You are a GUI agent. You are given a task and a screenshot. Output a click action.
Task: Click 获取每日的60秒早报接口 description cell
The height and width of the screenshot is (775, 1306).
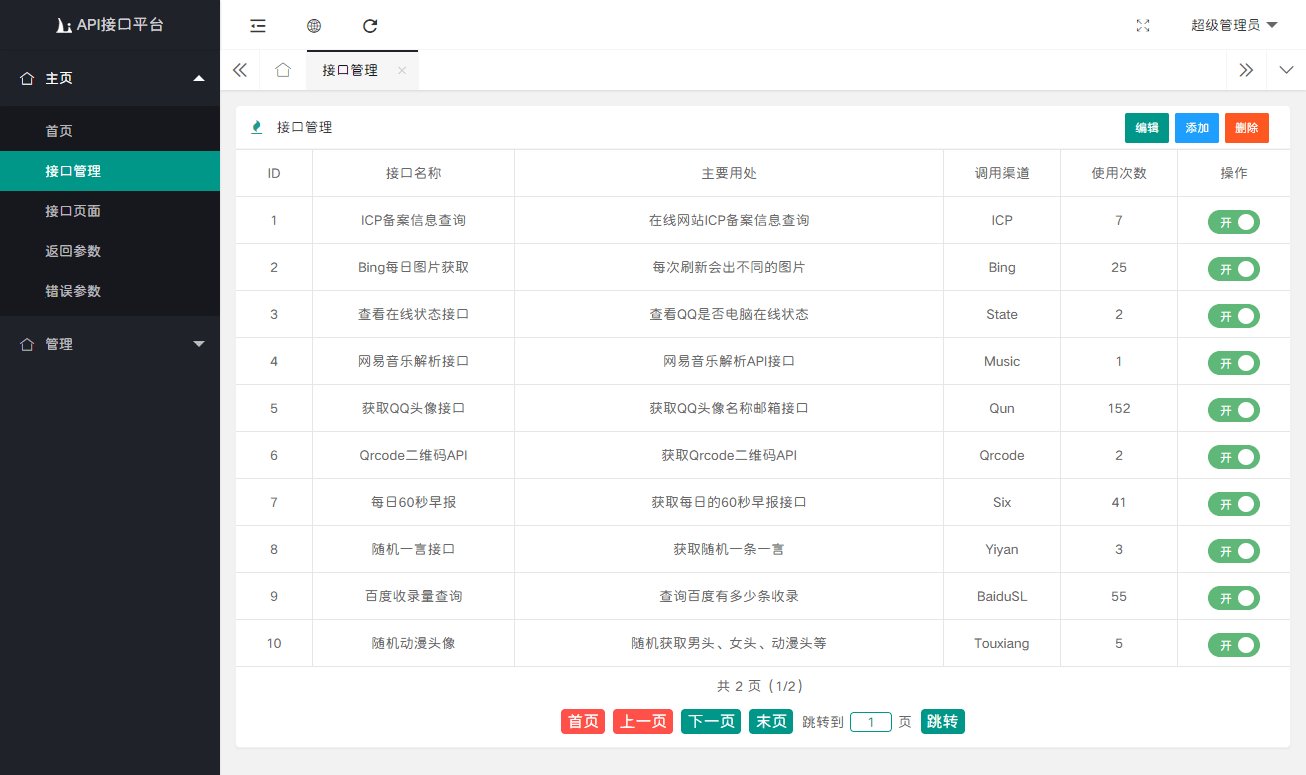point(729,502)
